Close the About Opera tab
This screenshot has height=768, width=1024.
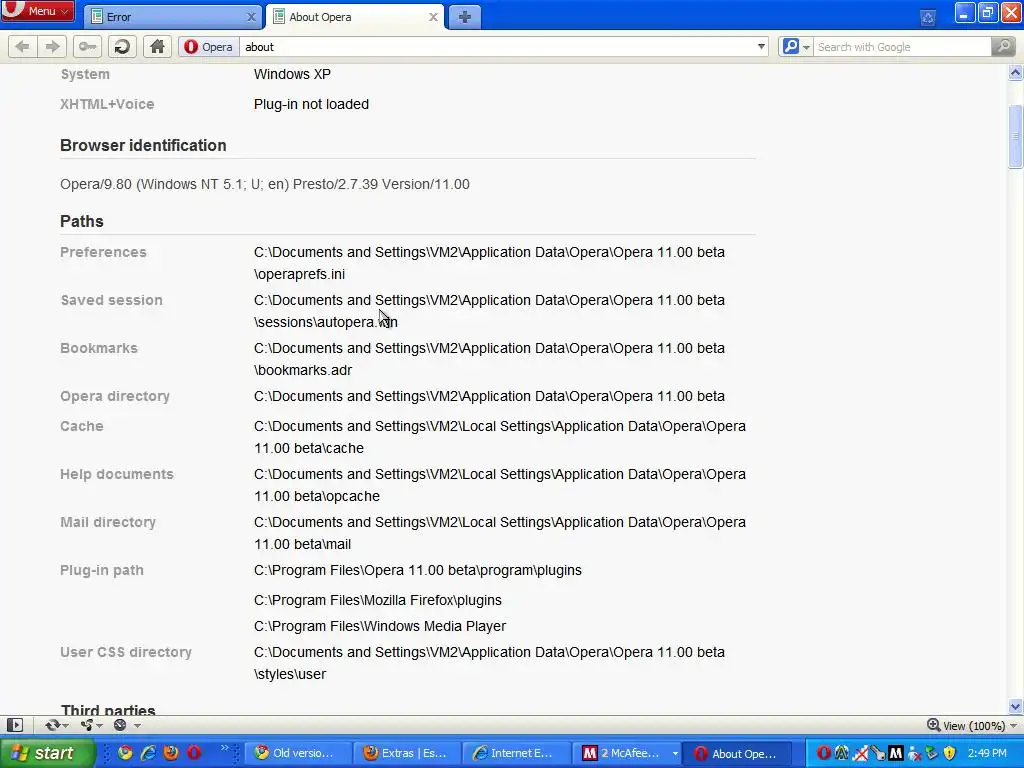pos(433,18)
